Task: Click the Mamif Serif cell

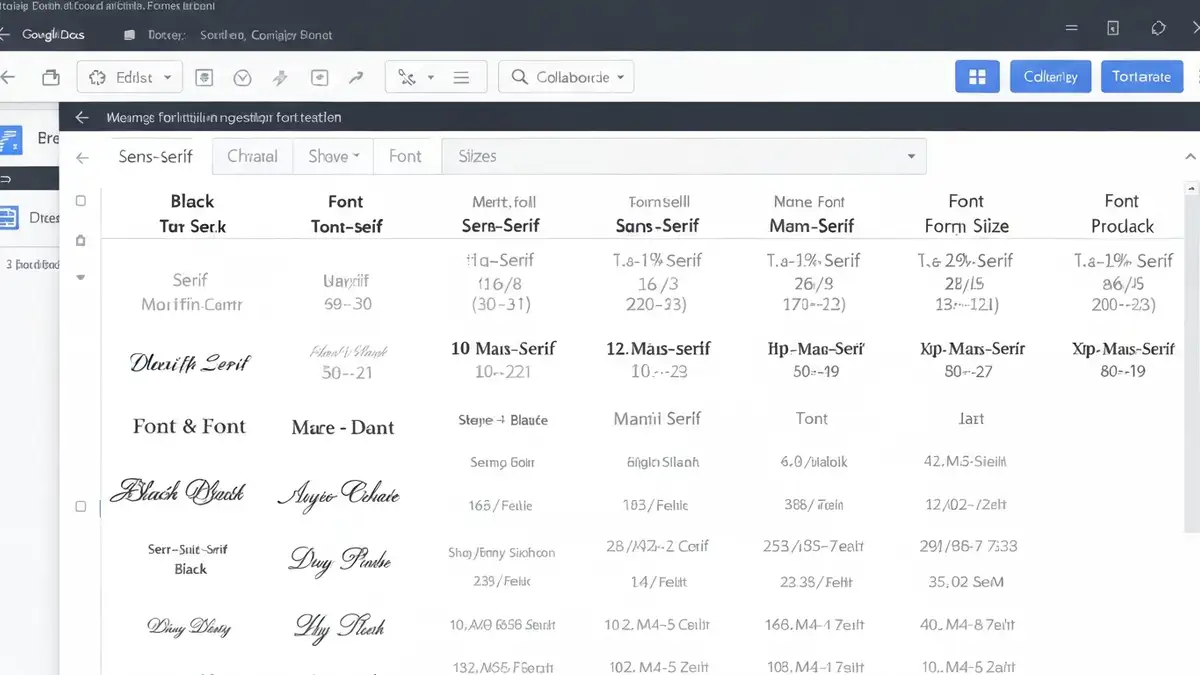Action: tap(657, 419)
